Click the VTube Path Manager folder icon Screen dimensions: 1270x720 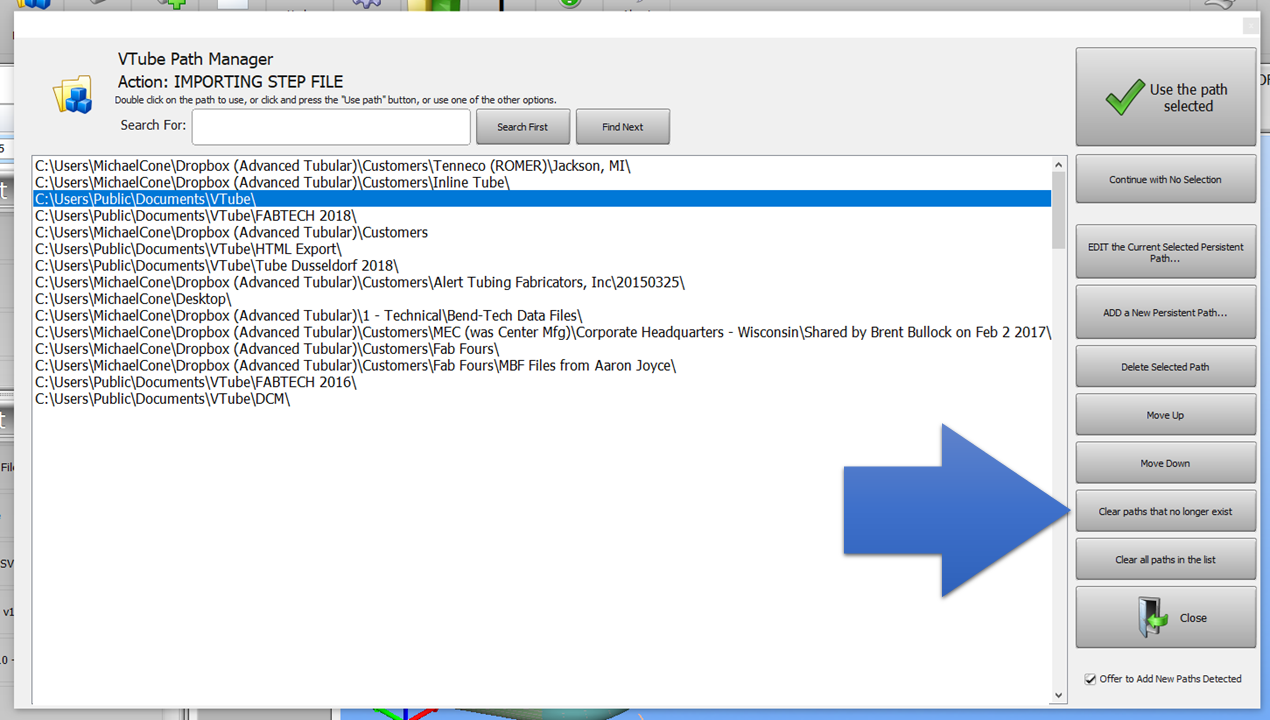[72, 95]
